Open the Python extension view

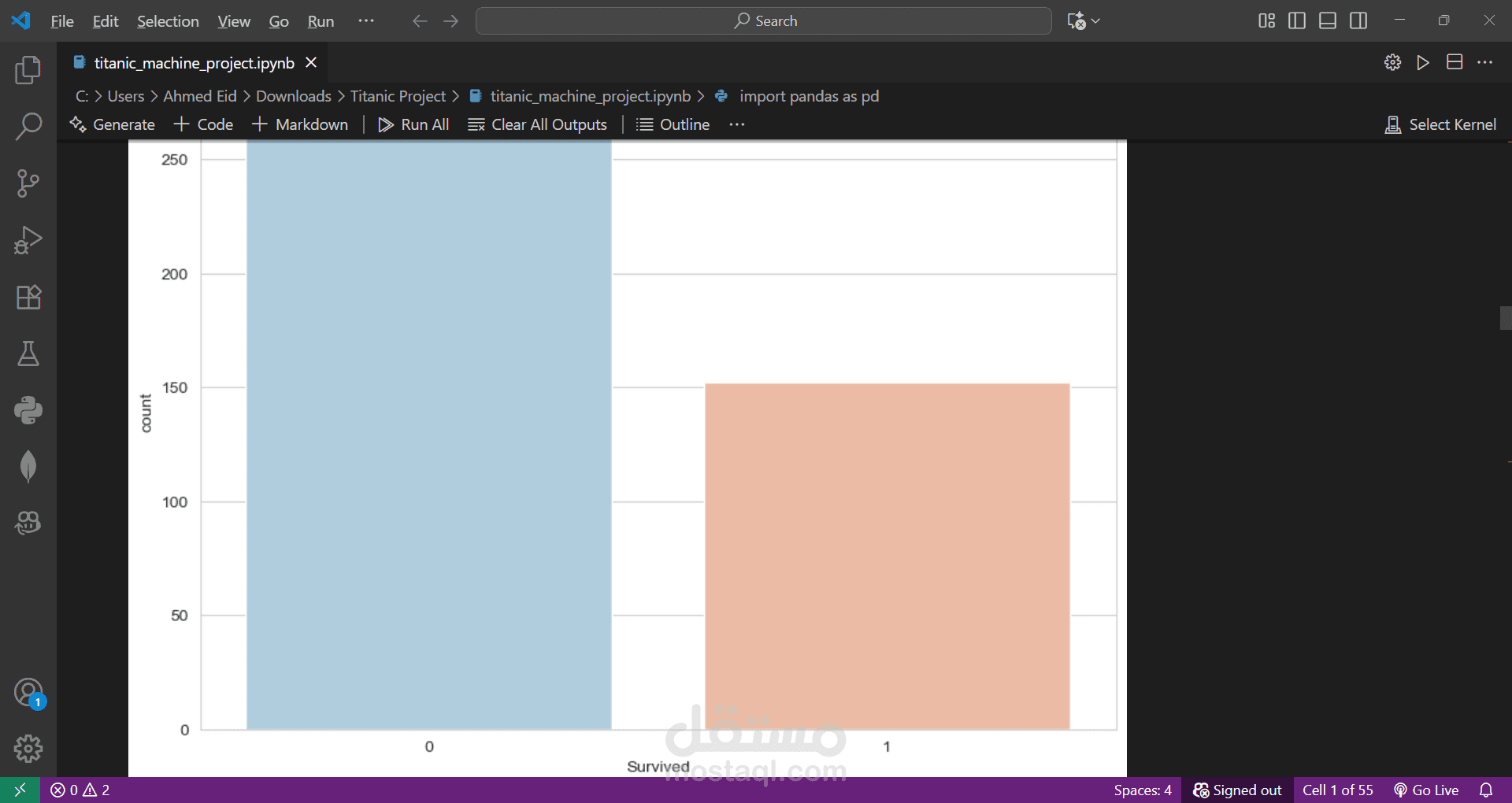click(x=28, y=410)
